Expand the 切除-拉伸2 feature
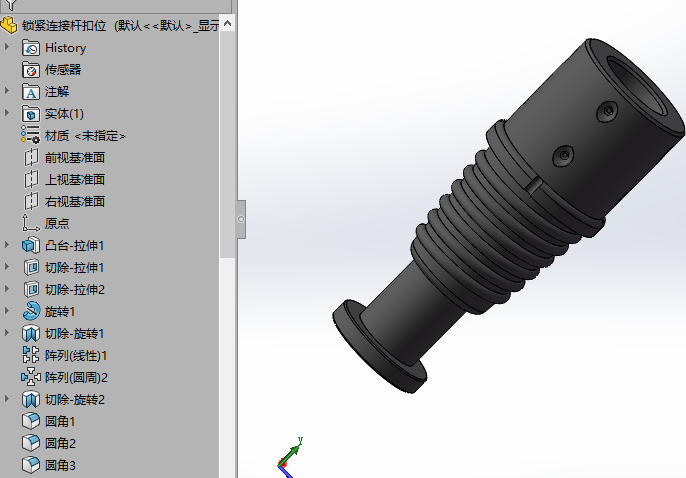The width and height of the screenshot is (686, 478). point(7,289)
